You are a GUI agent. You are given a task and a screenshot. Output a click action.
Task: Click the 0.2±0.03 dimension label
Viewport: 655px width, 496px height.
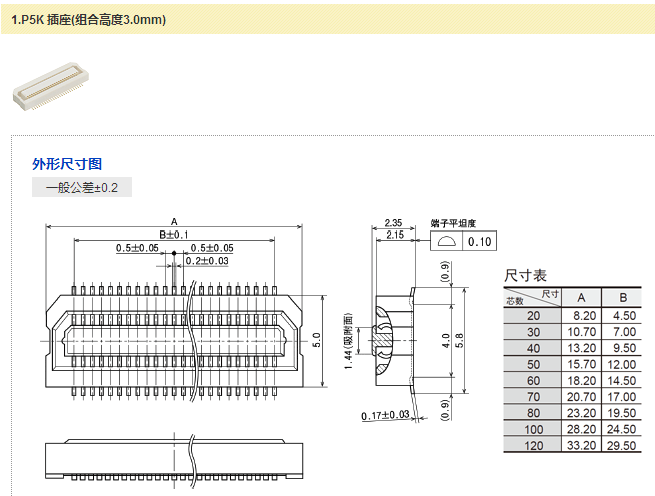[x=206, y=261]
